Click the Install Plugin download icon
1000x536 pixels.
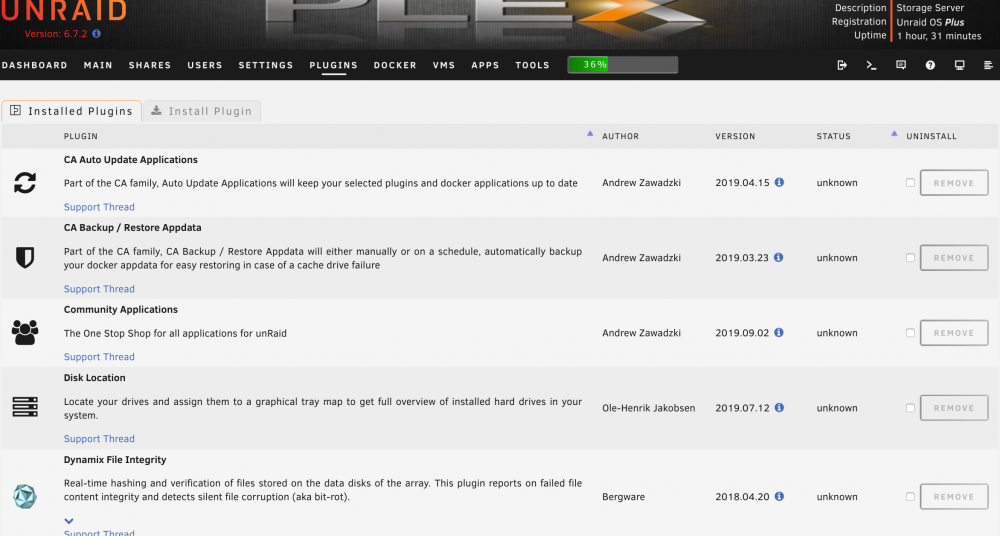pos(156,110)
